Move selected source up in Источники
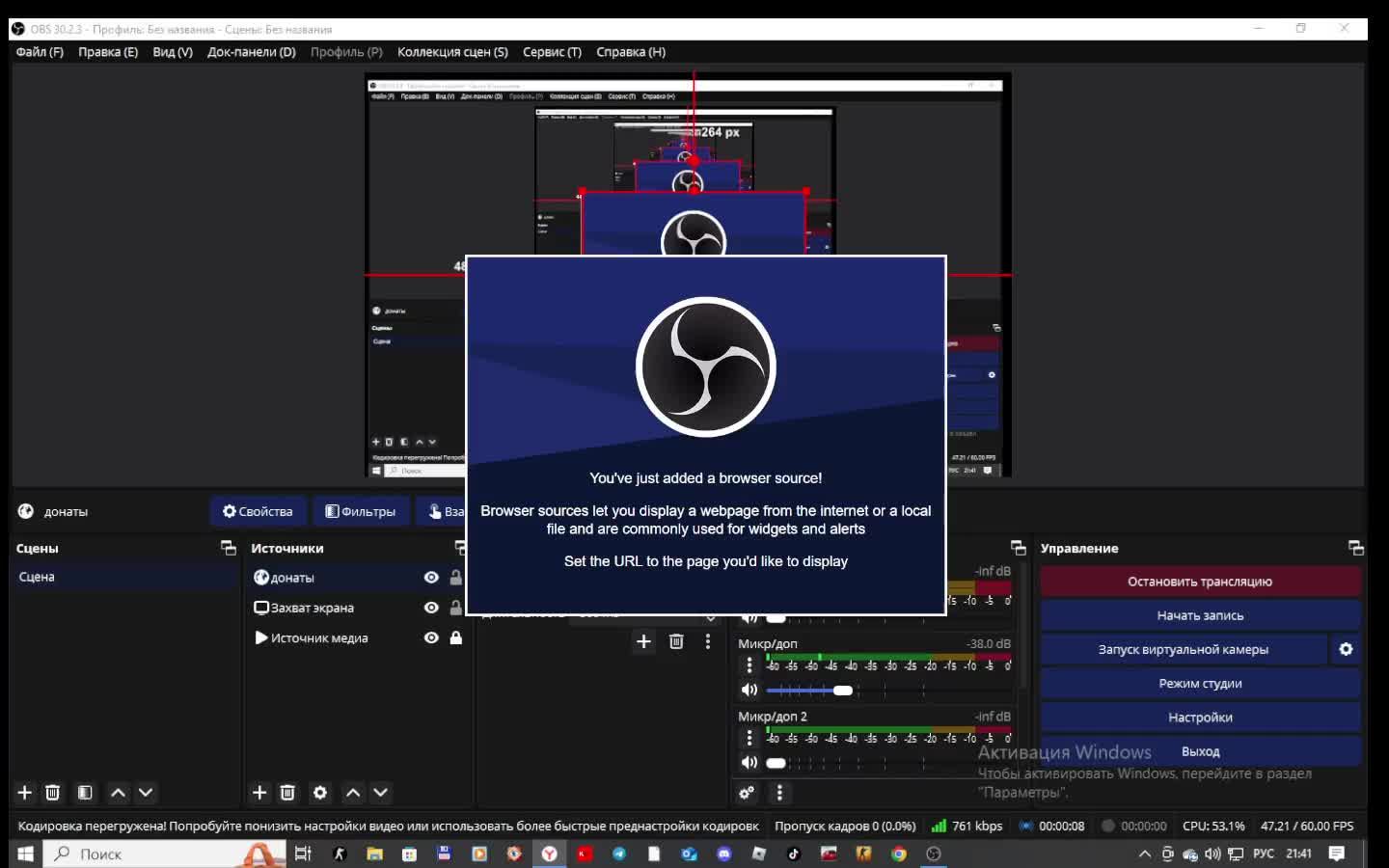Viewport: 1389px width, 868px height. 353,793
